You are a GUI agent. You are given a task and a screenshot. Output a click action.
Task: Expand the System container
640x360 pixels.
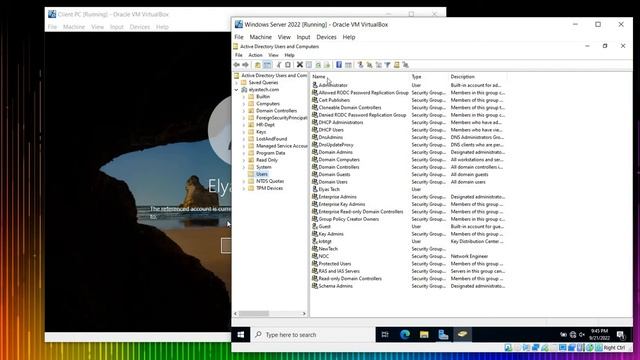tap(244, 167)
